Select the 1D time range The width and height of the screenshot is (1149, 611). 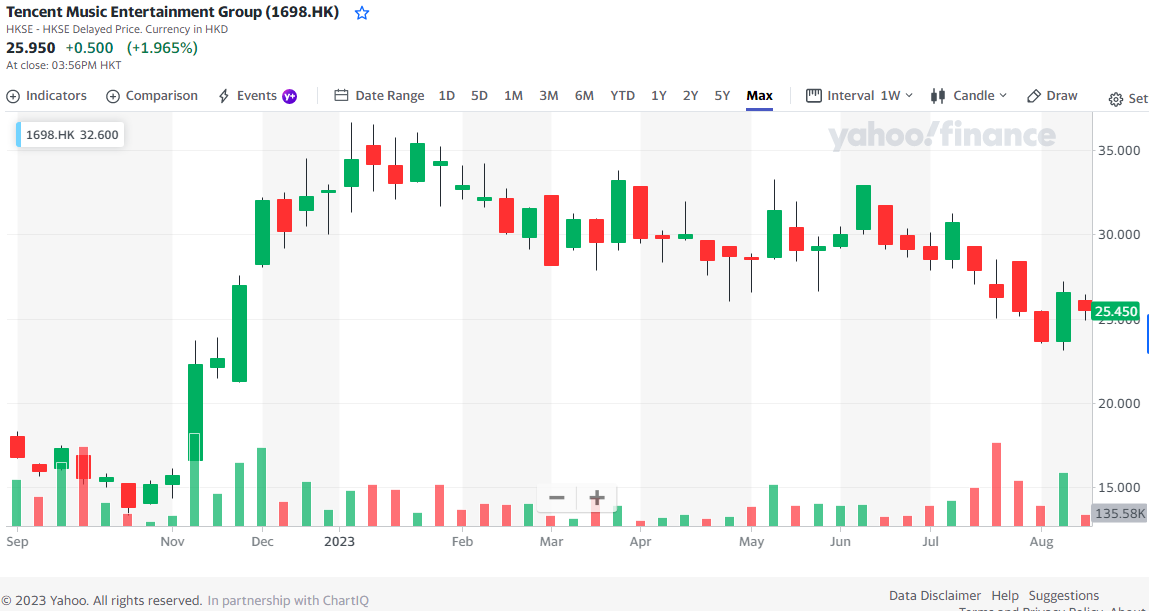[x=446, y=96]
